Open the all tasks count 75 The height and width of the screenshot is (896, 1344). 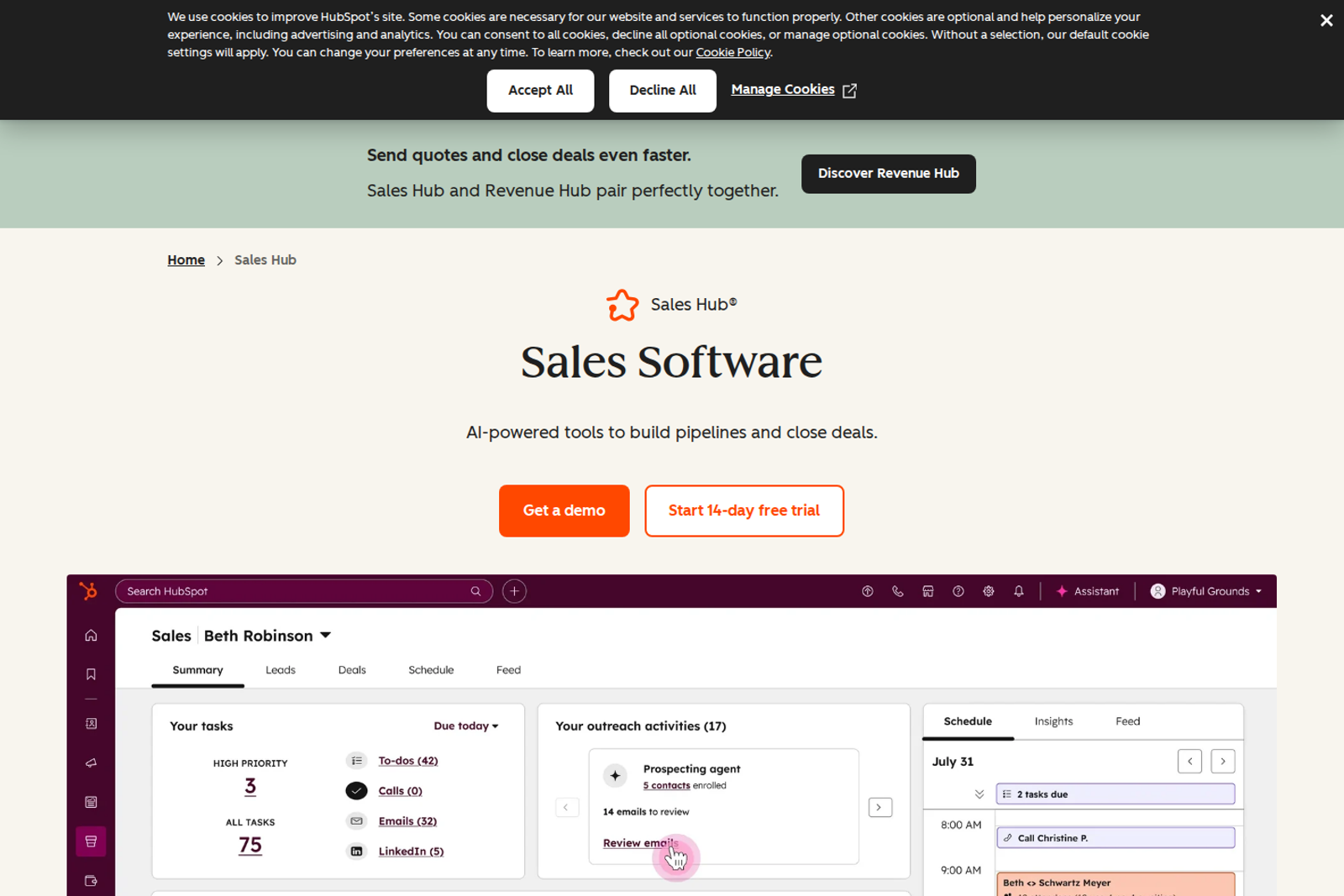[x=250, y=846]
